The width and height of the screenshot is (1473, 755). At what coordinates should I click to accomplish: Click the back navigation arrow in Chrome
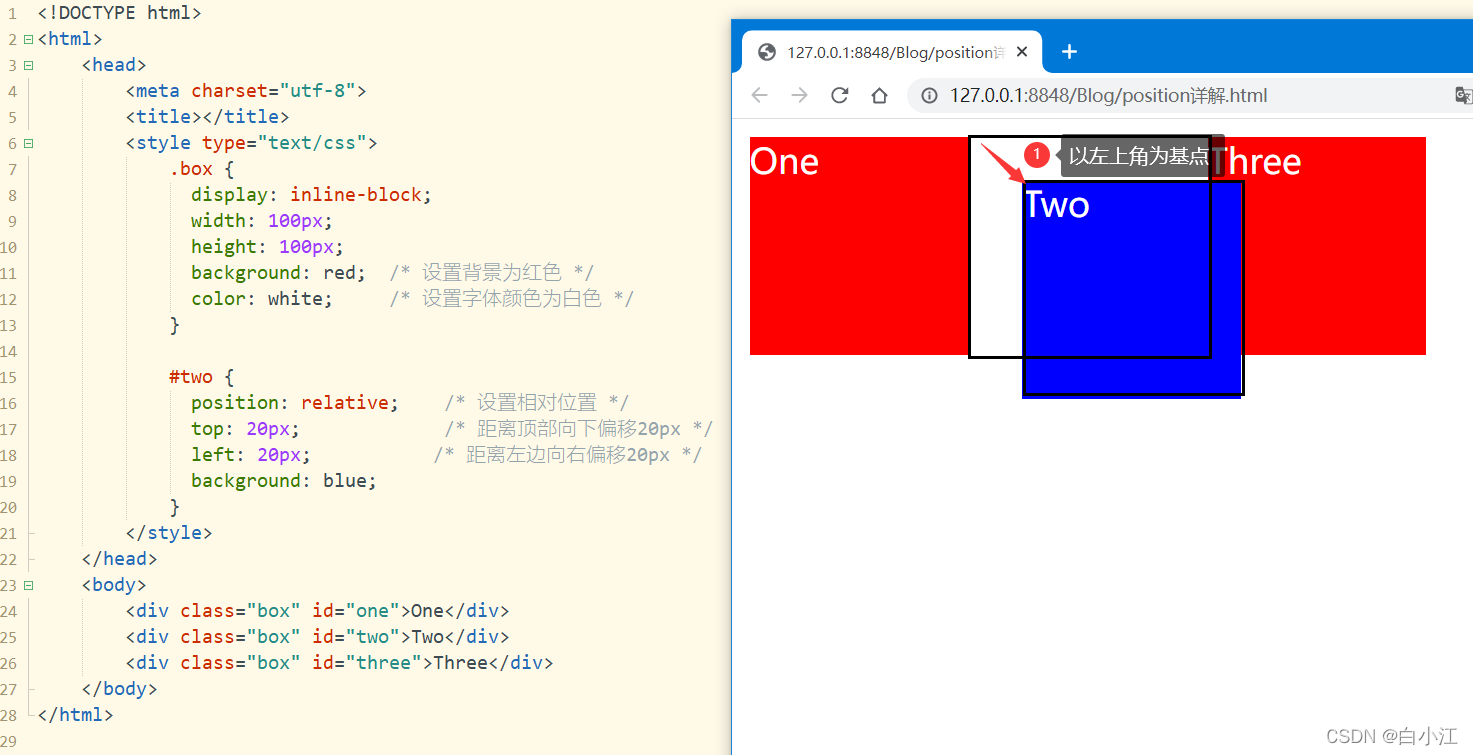760,95
